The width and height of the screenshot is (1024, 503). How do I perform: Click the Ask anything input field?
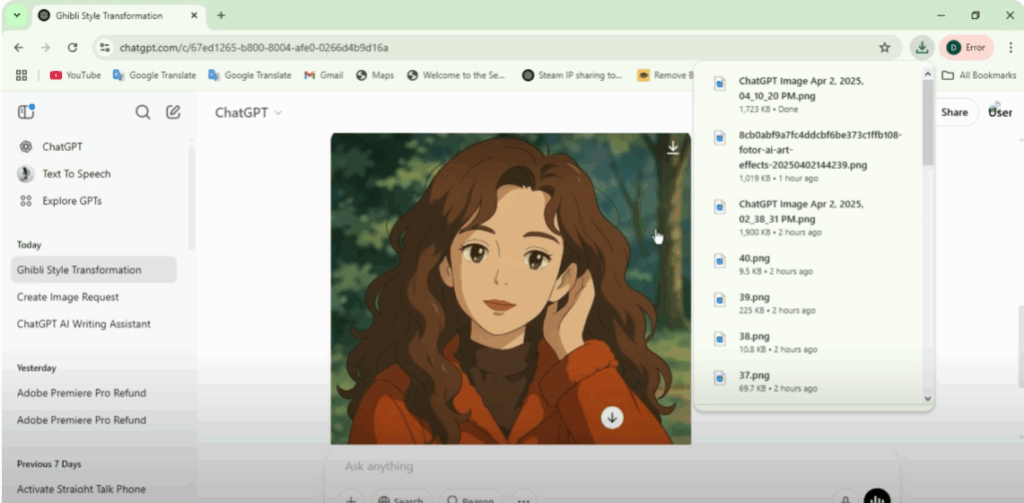pyautogui.click(x=600, y=466)
